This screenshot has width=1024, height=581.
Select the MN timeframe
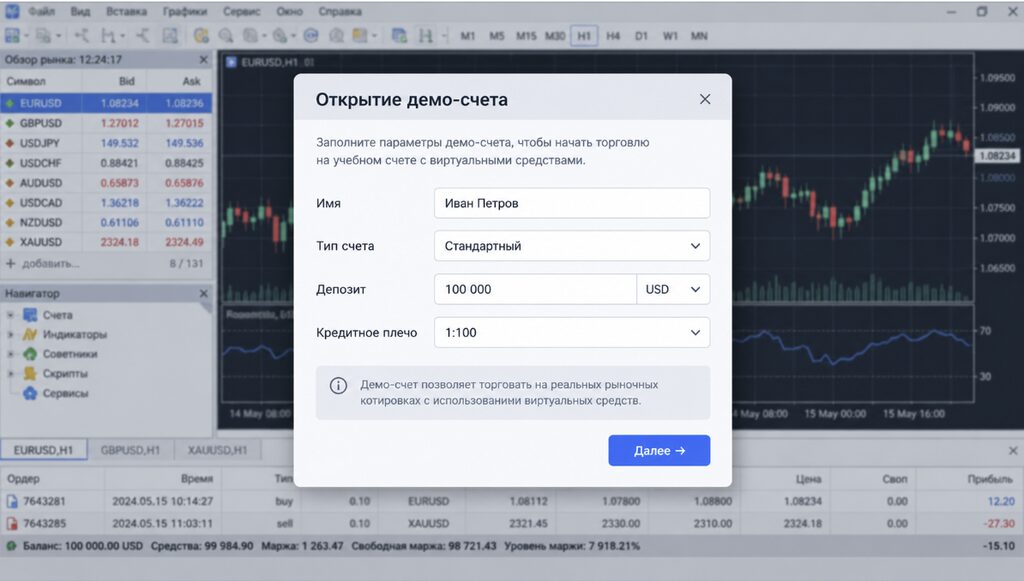point(699,36)
